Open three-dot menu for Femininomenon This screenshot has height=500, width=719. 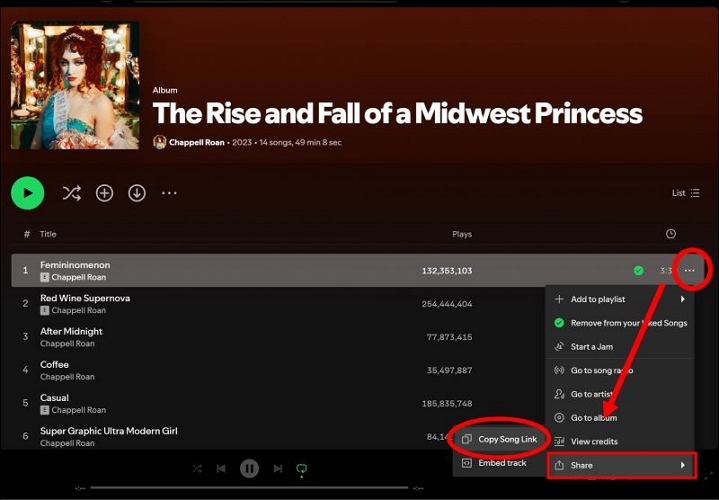click(690, 271)
